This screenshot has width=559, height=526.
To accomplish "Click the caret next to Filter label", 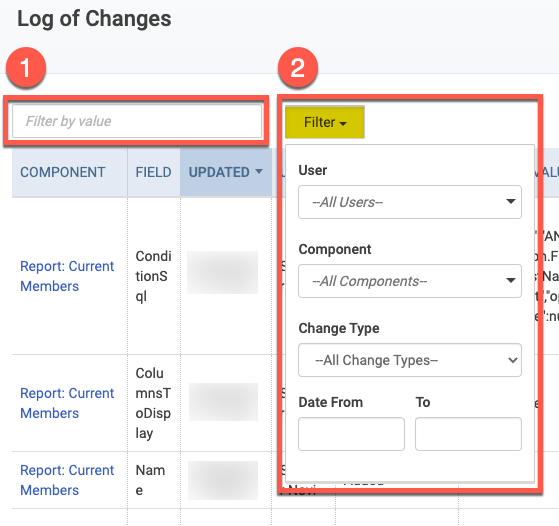I will 343,124.
